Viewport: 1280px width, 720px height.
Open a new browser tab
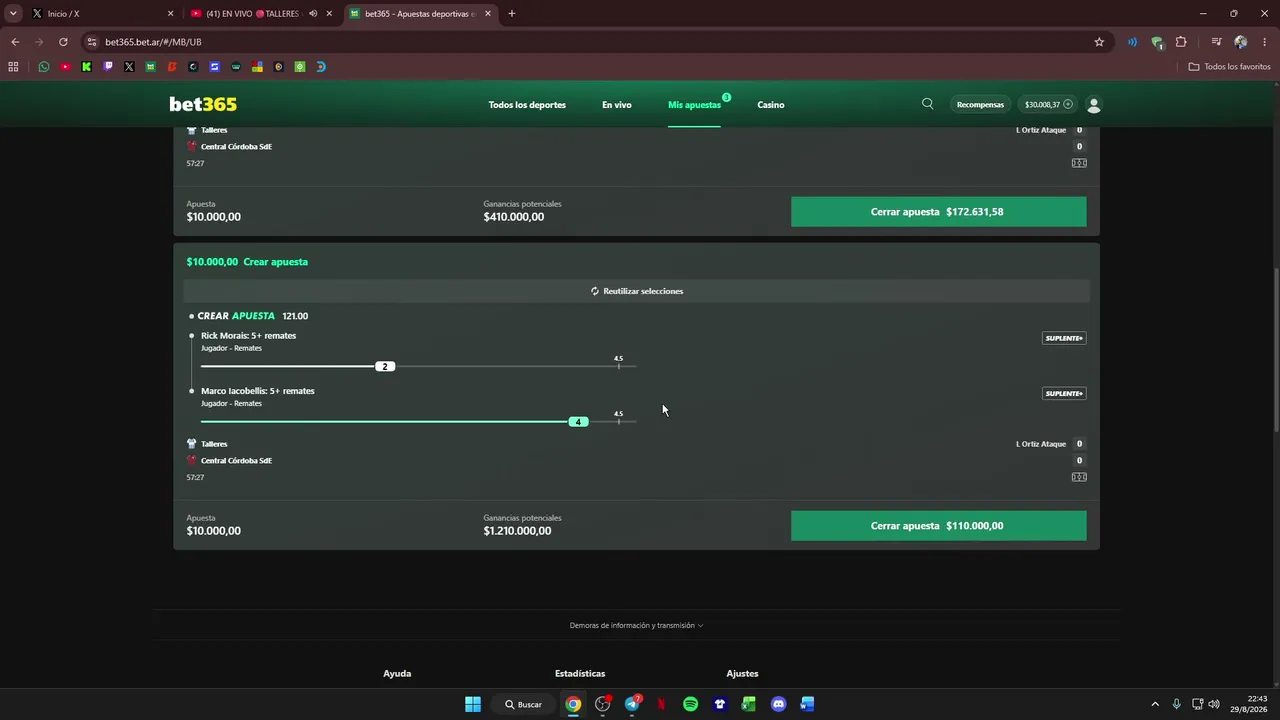[512, 14]
